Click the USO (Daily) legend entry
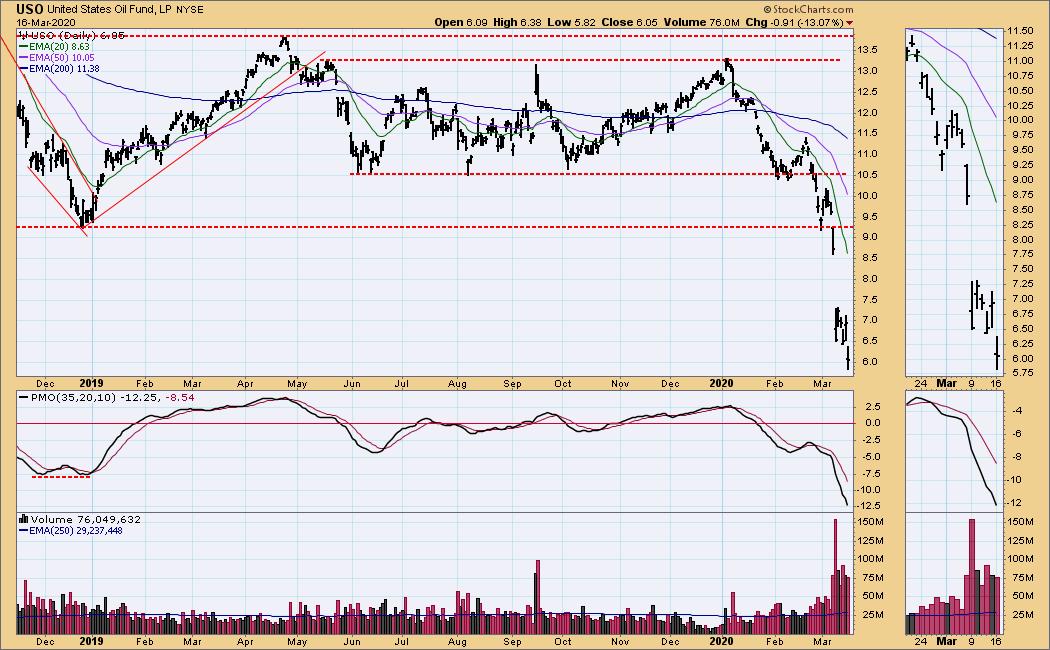The image size is (1050, 650). [x=72, y=35]
